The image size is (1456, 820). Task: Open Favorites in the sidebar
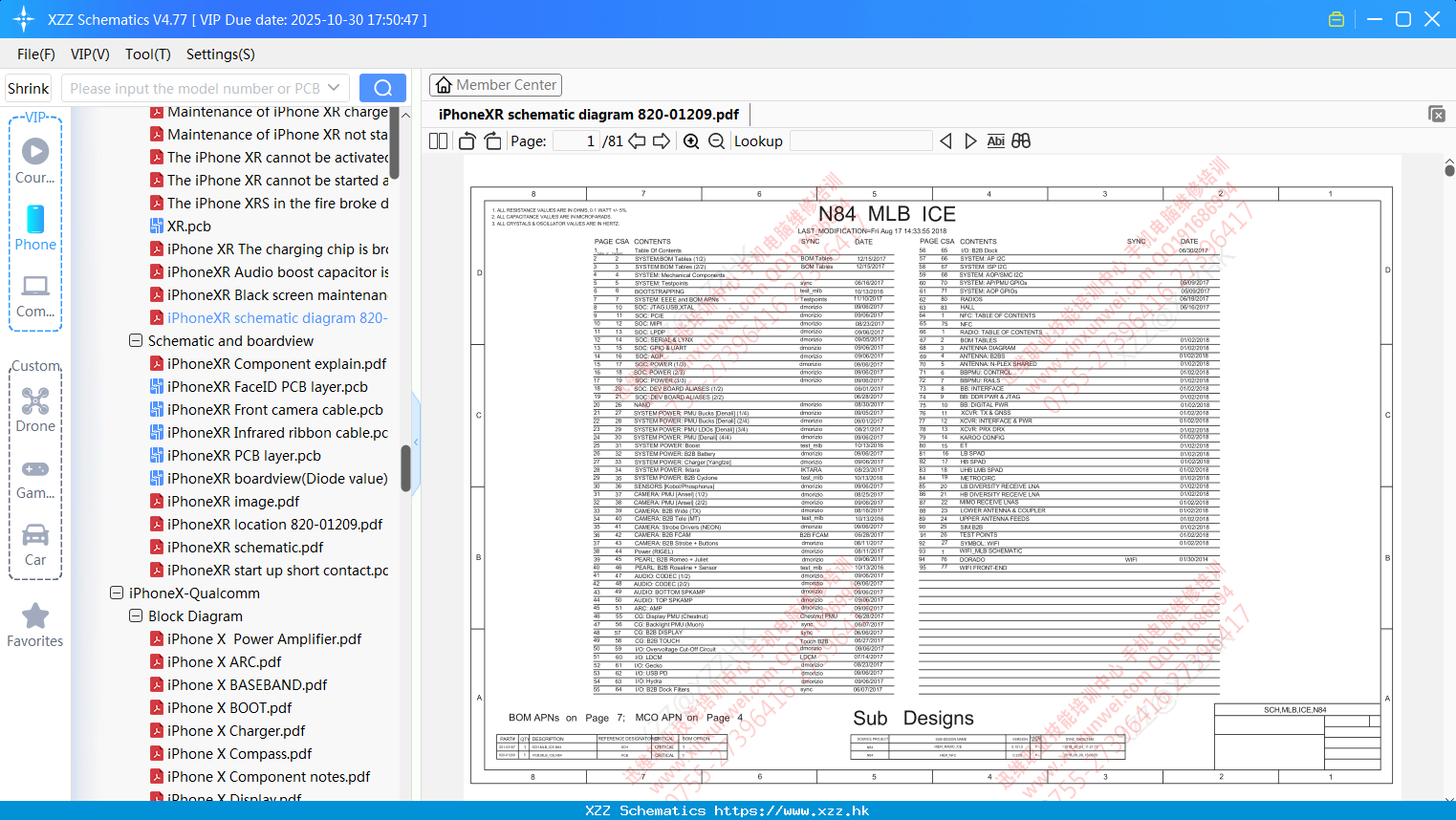[x=35, y=625]
